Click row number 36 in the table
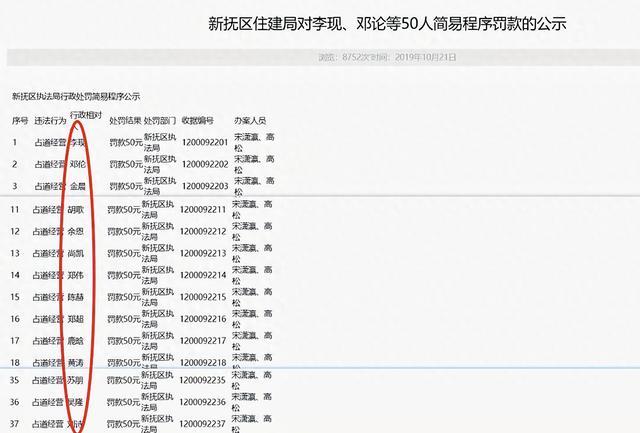 (x=16, y=402)
